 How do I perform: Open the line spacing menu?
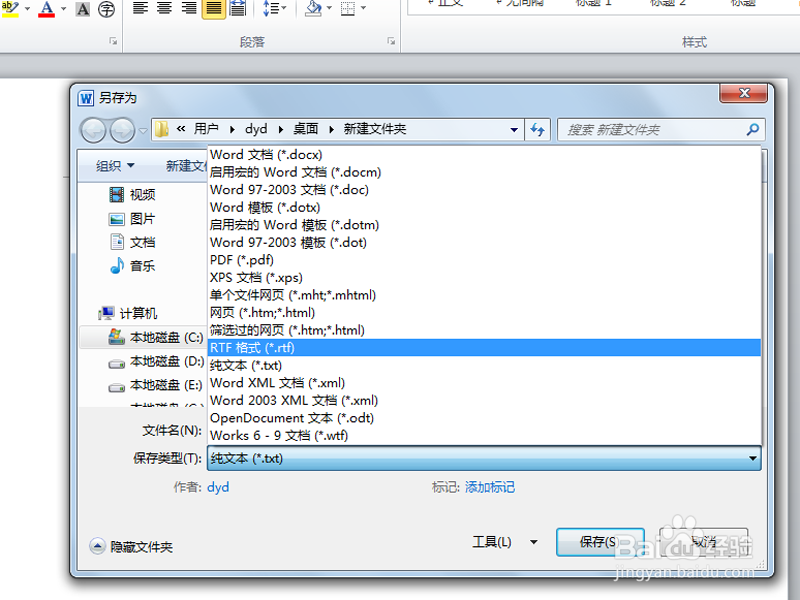[x=274, y=8]
